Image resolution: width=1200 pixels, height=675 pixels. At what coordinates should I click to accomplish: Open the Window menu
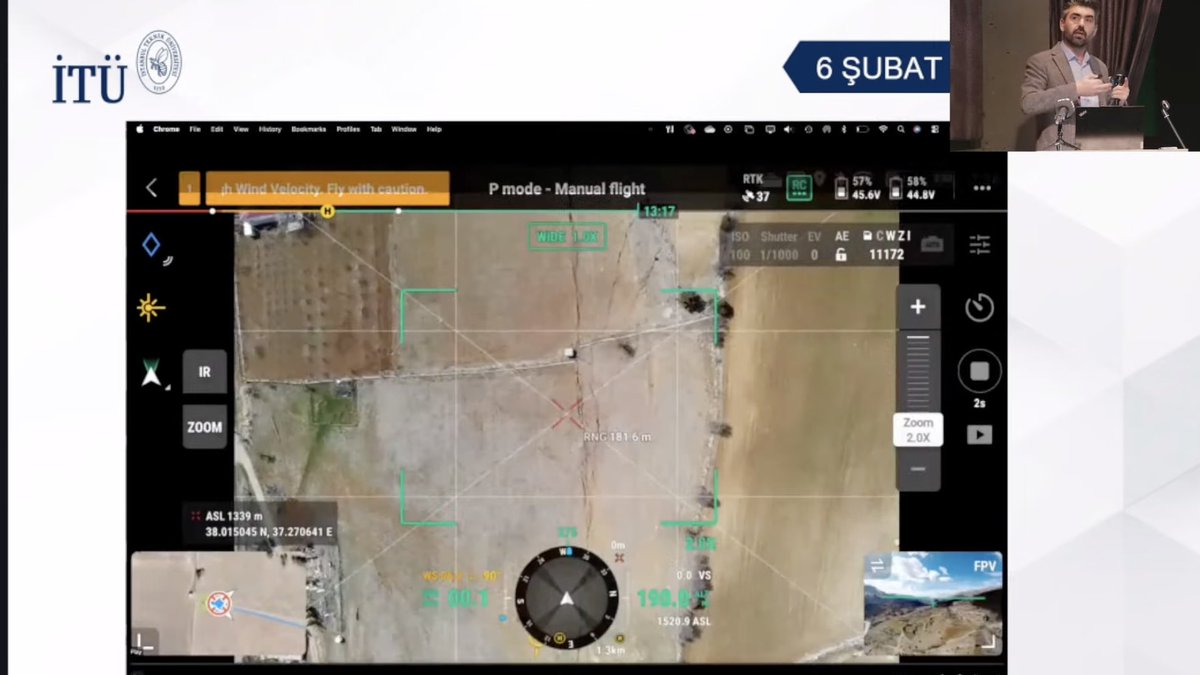[x=404, y=129]
